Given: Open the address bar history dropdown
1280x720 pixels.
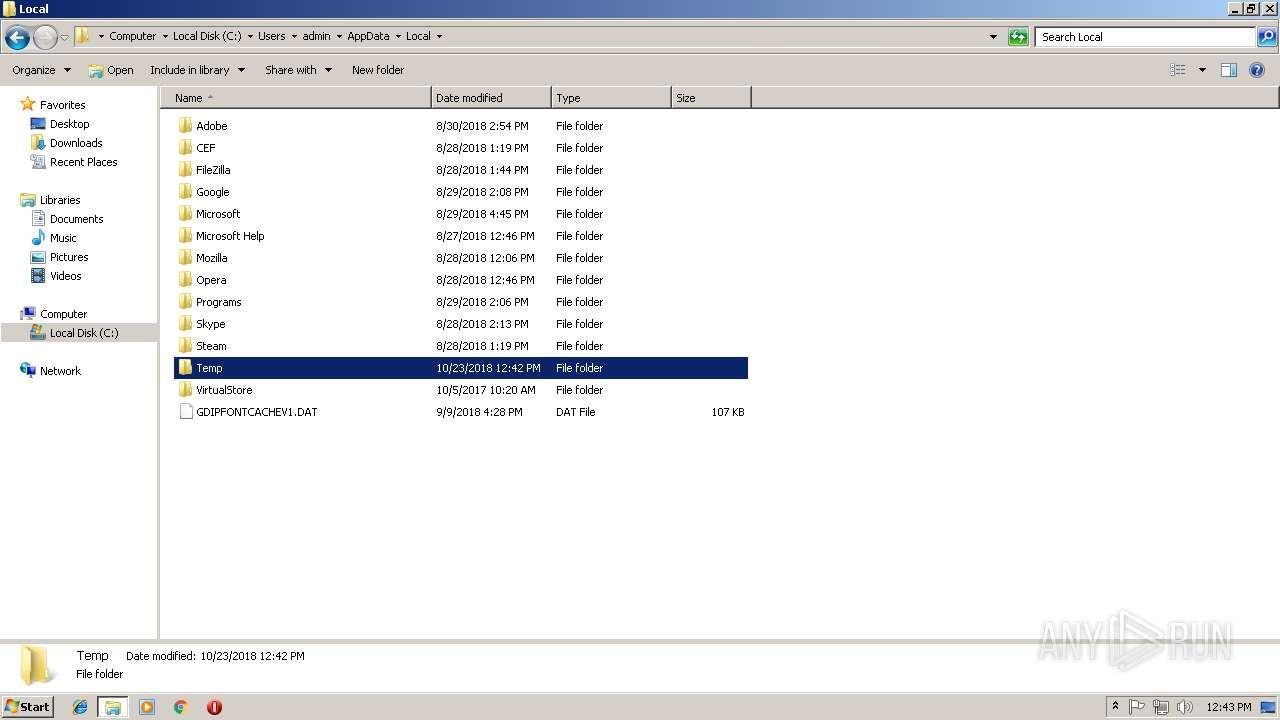Looking at the screenshot, I should point(993,37).
